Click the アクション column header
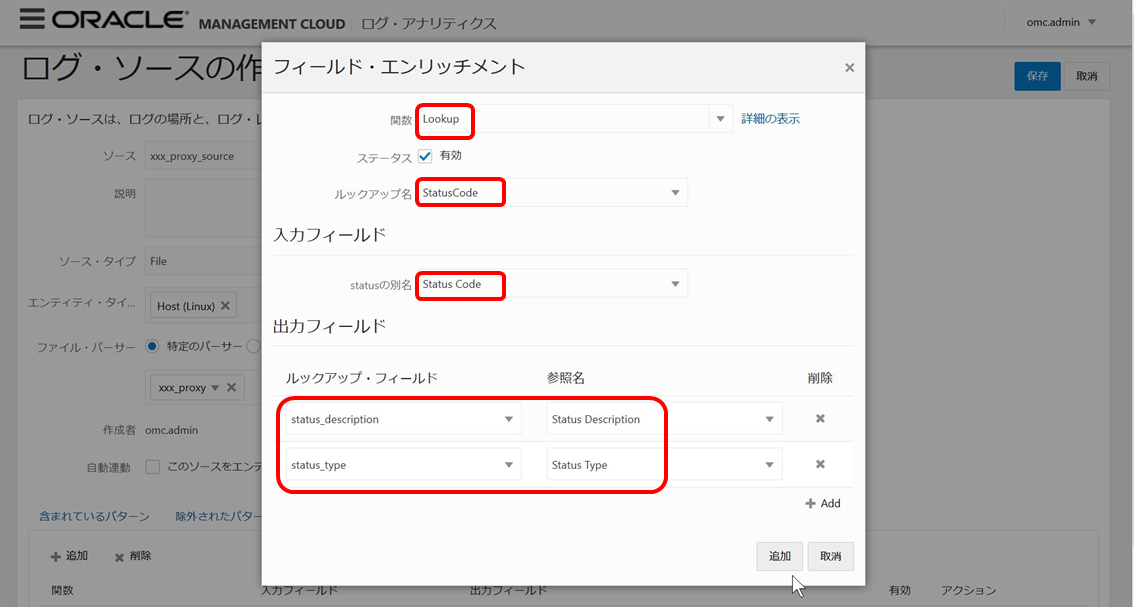Viewport: 1134px width, 607px height. point(968,590)
